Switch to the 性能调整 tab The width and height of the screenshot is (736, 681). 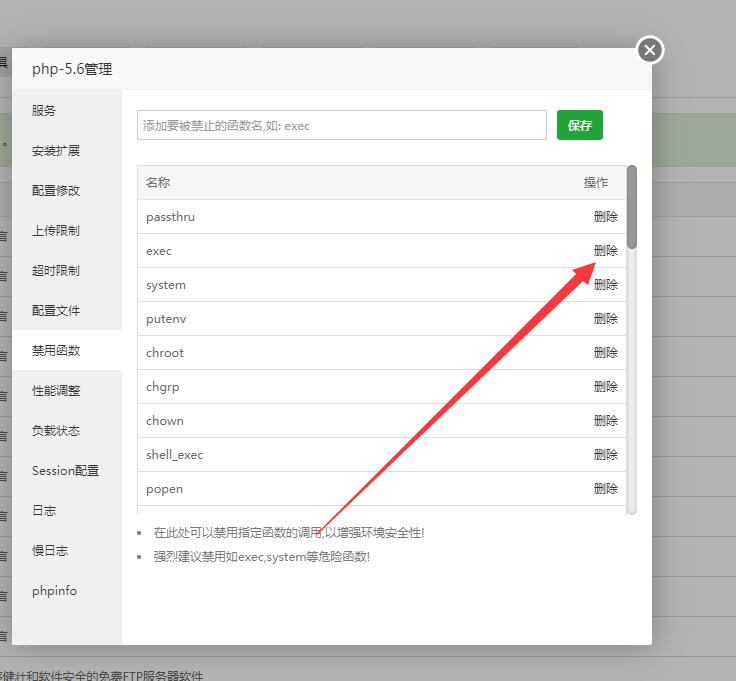click(x=56, y=391)
